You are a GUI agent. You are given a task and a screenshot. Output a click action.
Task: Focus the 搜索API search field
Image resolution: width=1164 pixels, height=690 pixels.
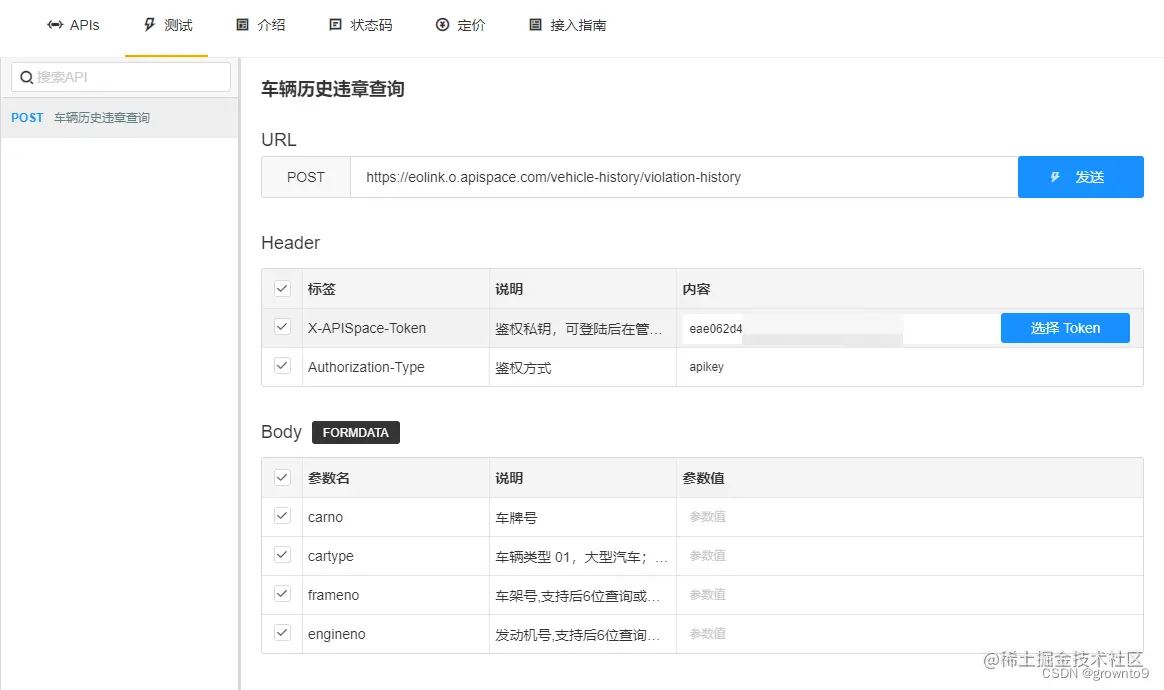tap(121, 77)
